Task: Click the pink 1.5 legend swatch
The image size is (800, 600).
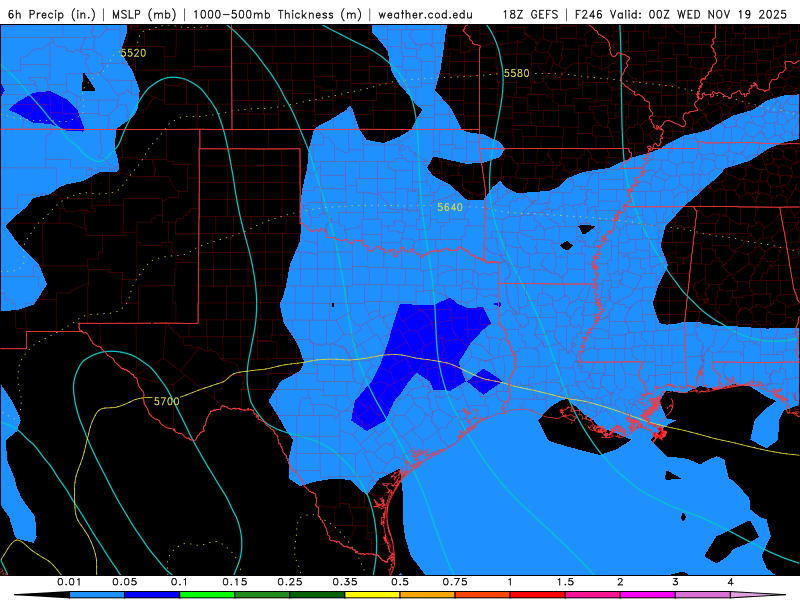Action: [593, 595]
